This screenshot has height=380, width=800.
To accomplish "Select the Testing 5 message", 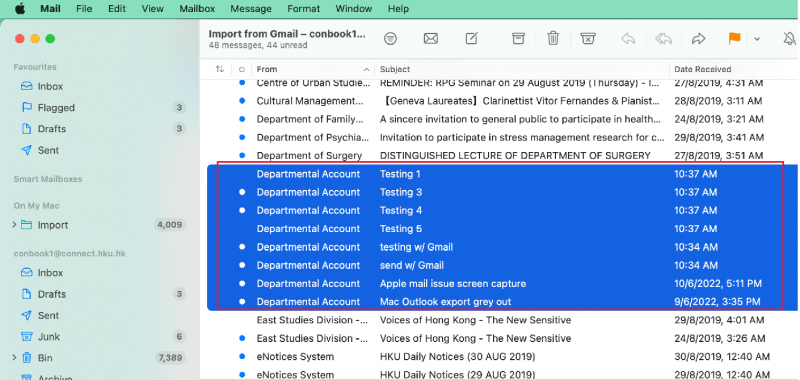I will (x=502, y=229).
